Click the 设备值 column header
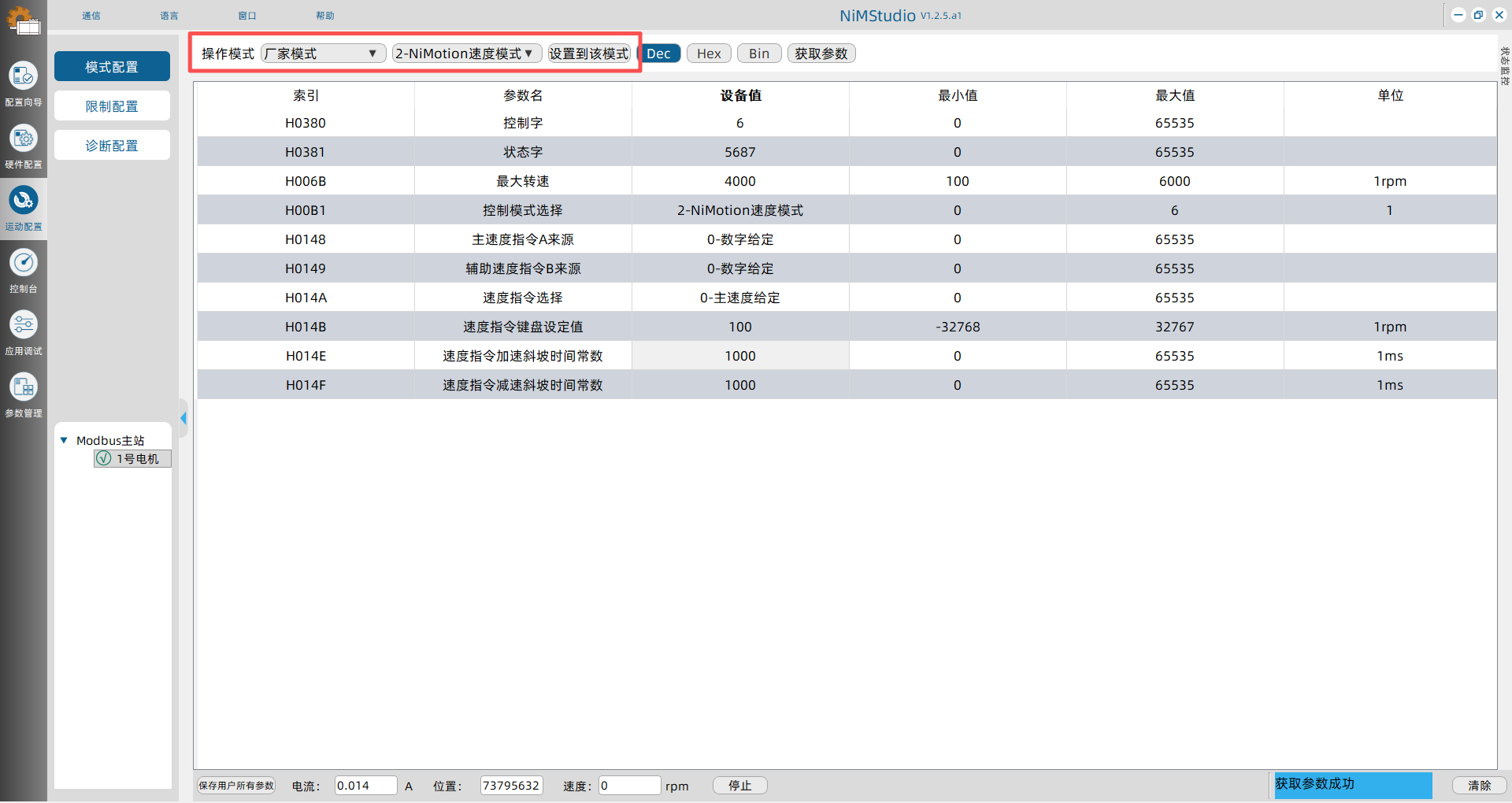 (x=740, y=95)
